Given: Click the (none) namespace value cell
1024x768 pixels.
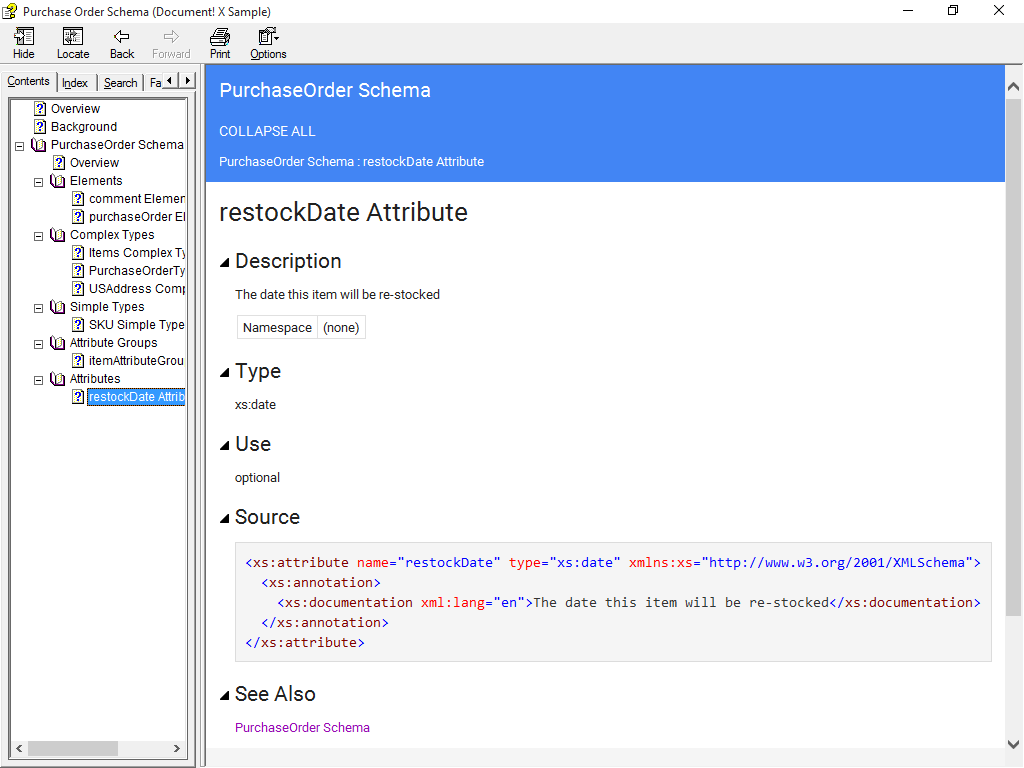Looking at the screenshot, I should (x=341, y=327).
